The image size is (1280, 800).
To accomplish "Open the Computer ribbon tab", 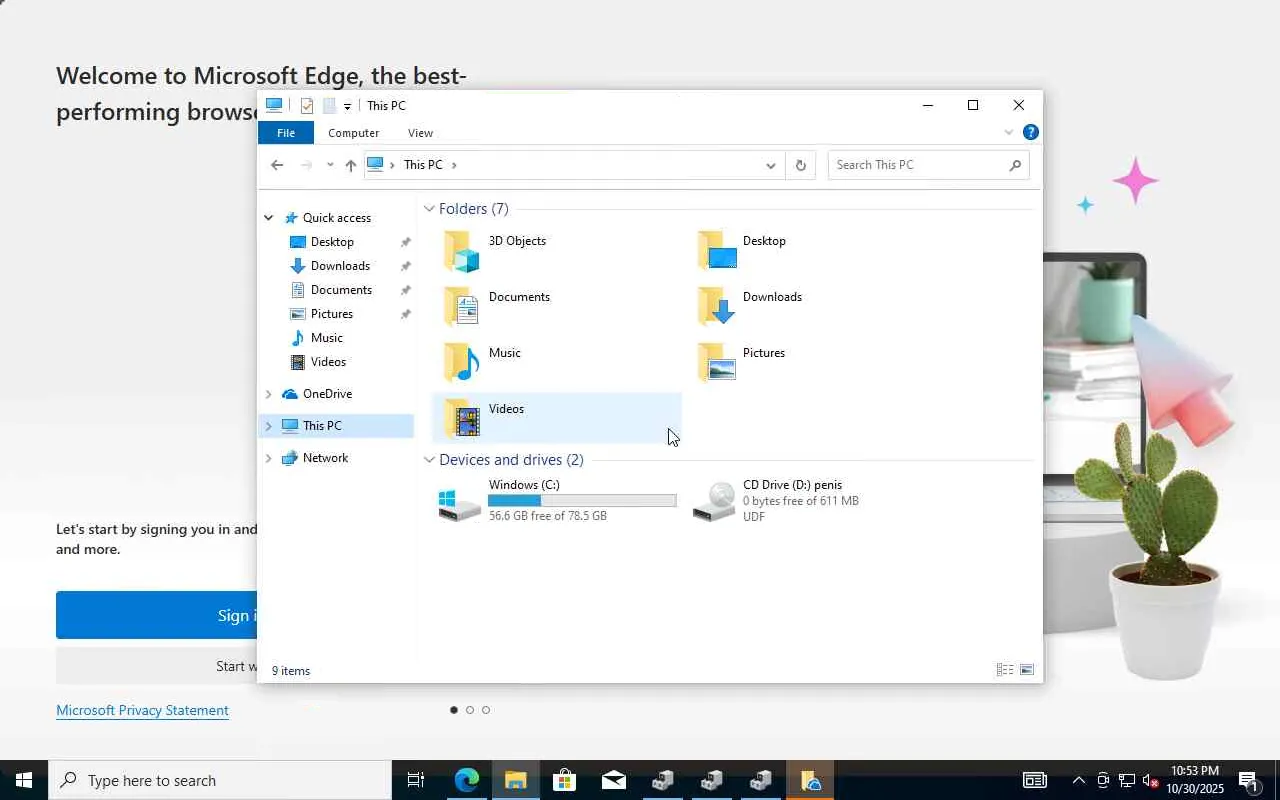I will (353, 133).
